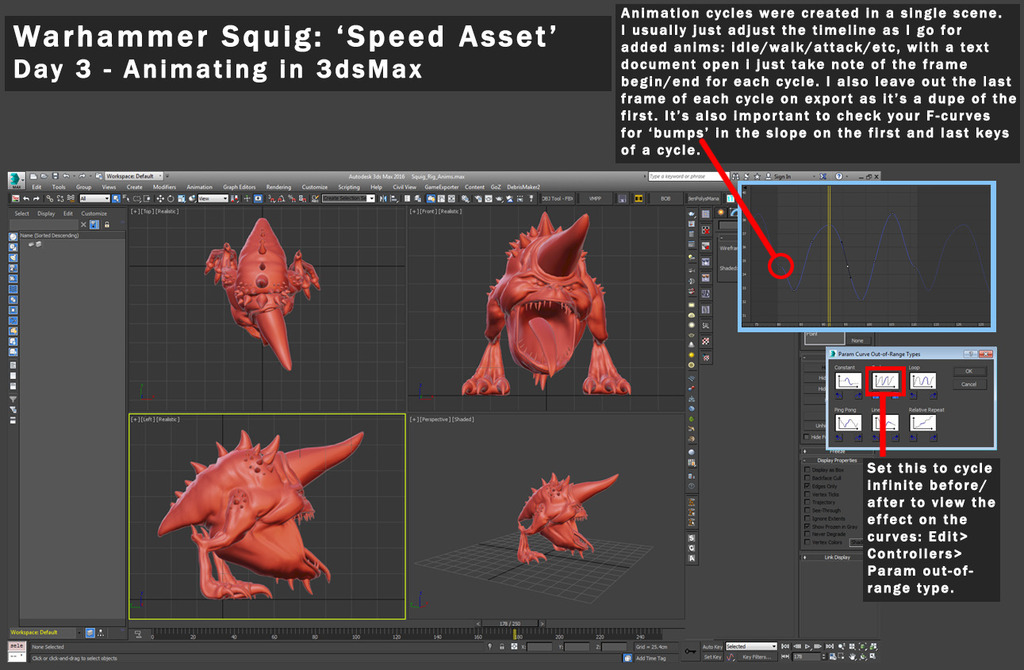
Task: Uncheck Show Frozen in Gray
Action: [807, 526]
